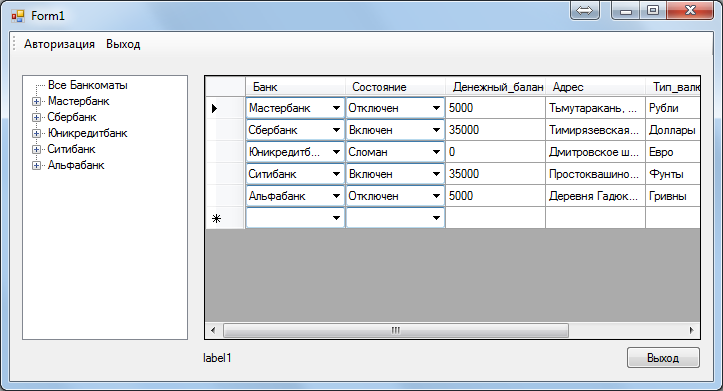Screen dimensions: 723x391
Task: Open Отключен state dropdown in Мастербанк row
Action: click(x=436, y=108)
